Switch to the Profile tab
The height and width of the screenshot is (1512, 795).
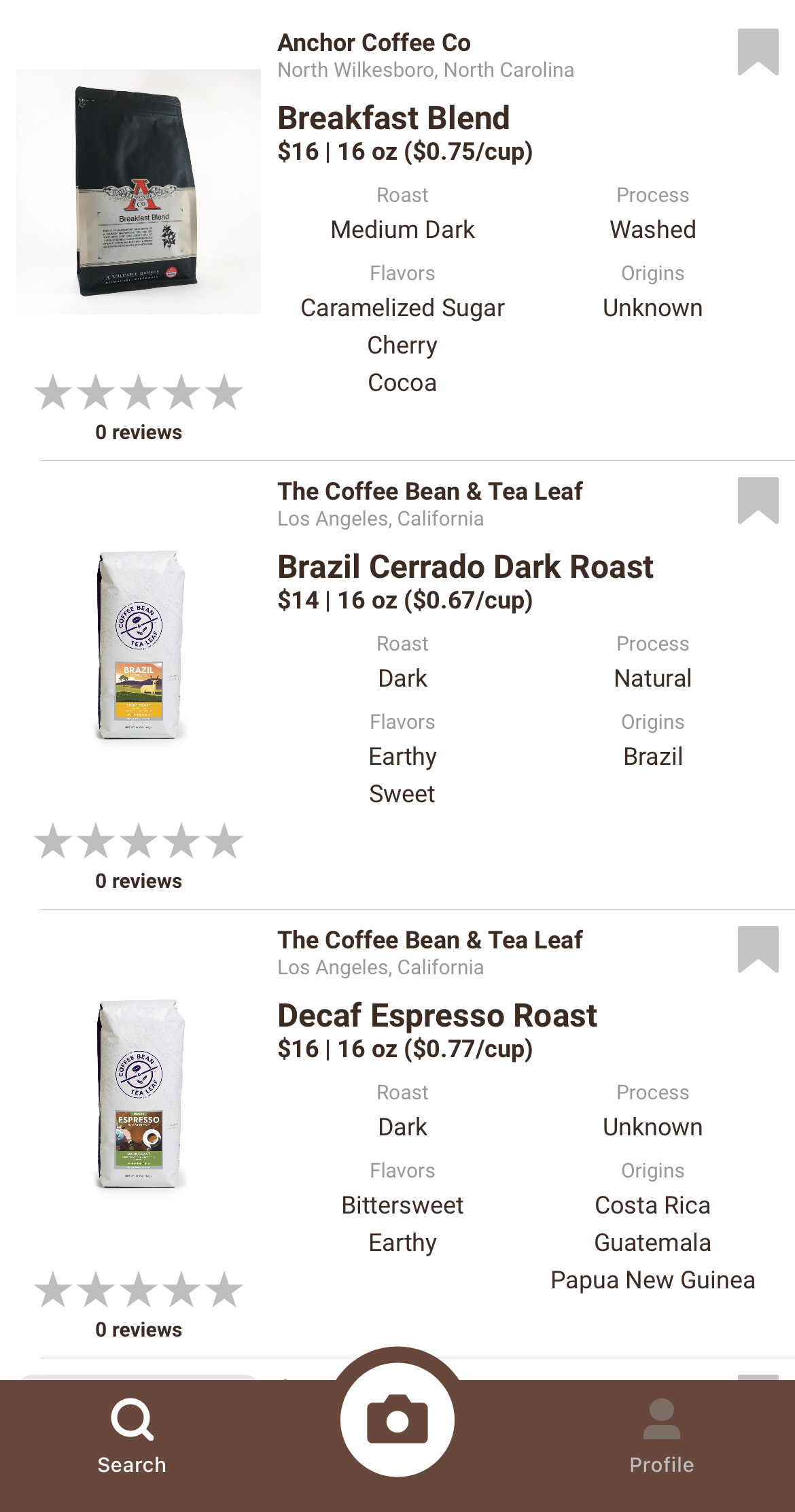(x=661, y=1436)
